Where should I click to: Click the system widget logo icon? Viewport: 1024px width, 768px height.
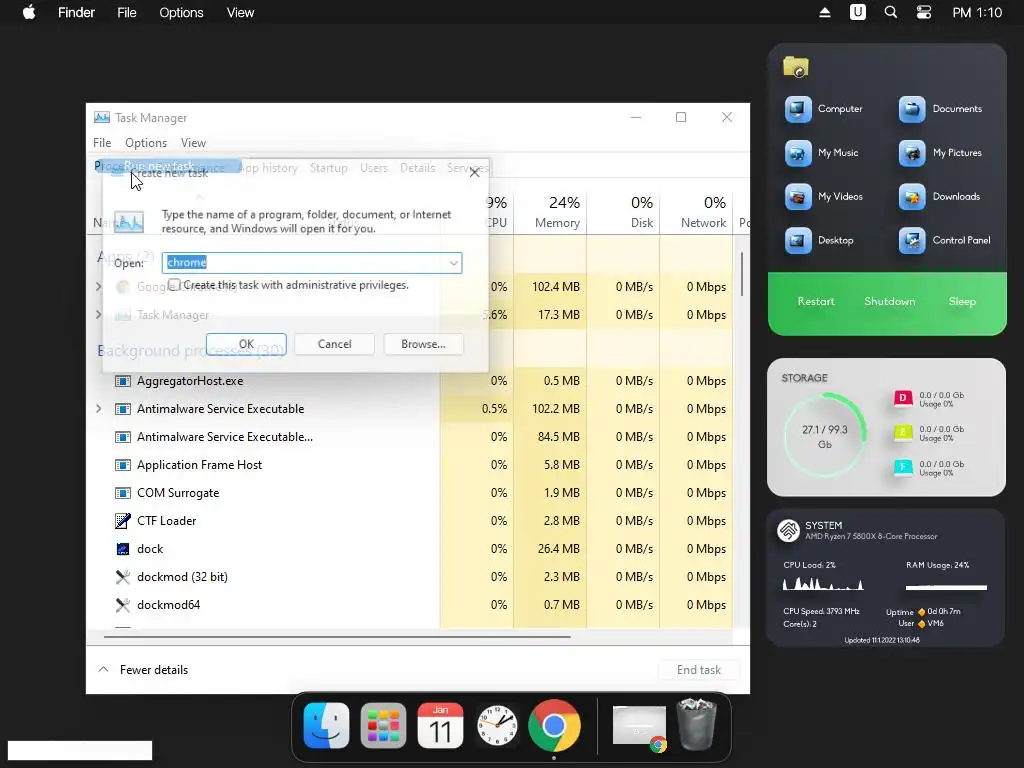tap(788, 530)
